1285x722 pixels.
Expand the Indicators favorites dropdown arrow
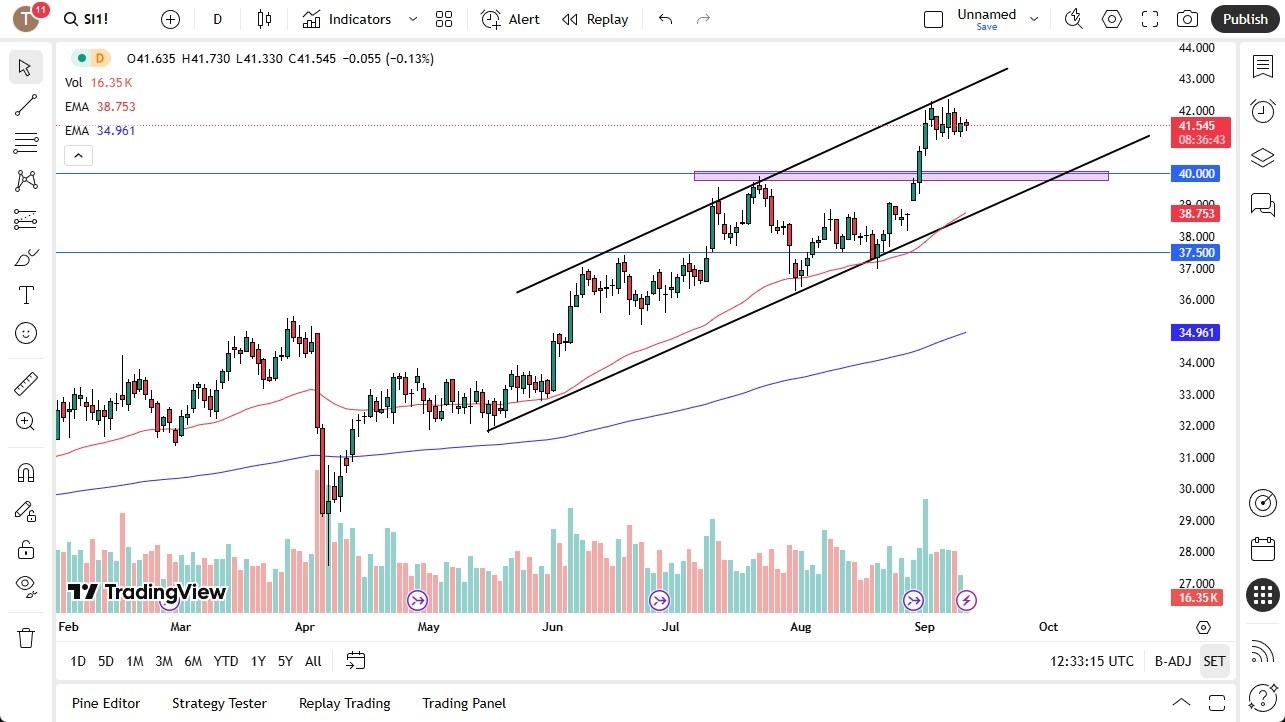(x=413, y=19)
